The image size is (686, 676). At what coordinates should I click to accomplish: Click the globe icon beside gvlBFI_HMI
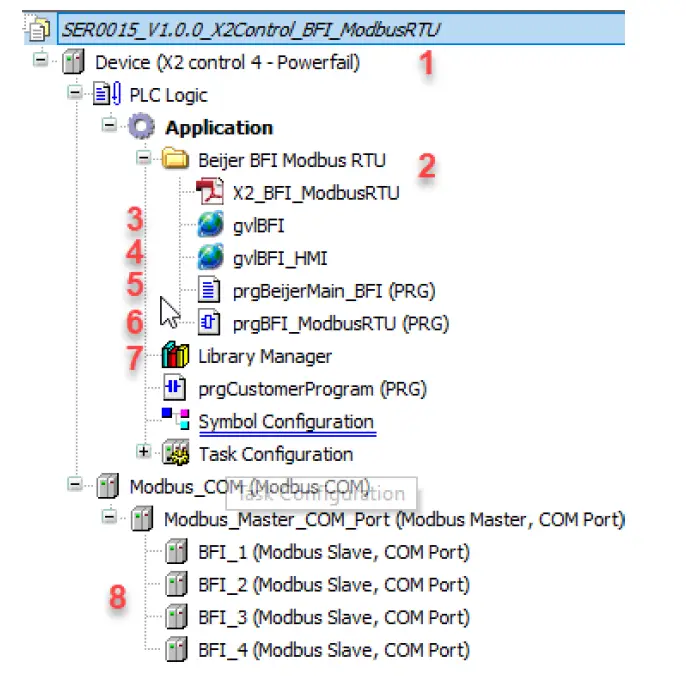(210, 257)
